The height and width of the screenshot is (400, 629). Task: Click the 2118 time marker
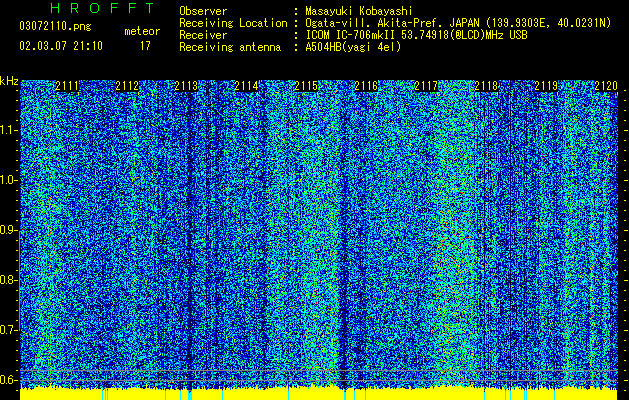[x=486, y=85]
